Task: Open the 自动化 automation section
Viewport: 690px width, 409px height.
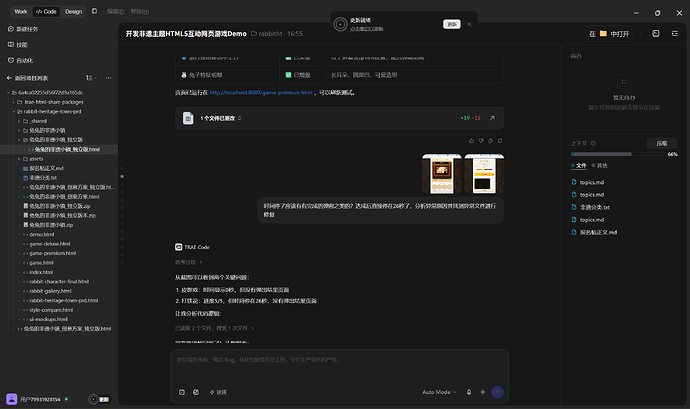Action: point(20,61)
